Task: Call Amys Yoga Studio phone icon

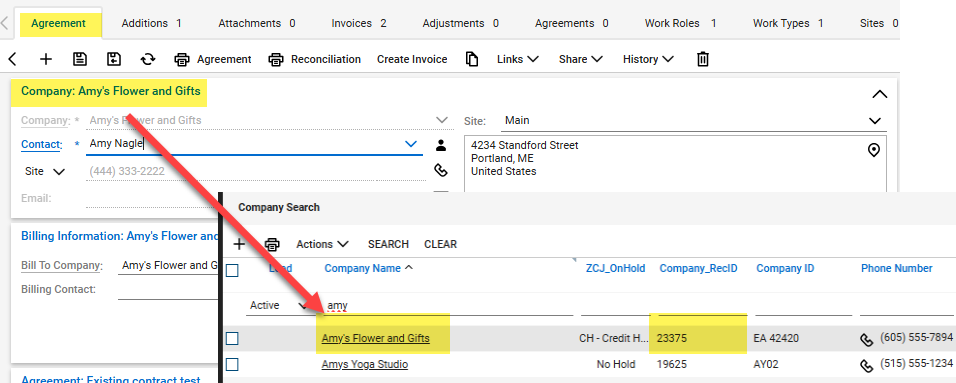Action: point(866,365)
